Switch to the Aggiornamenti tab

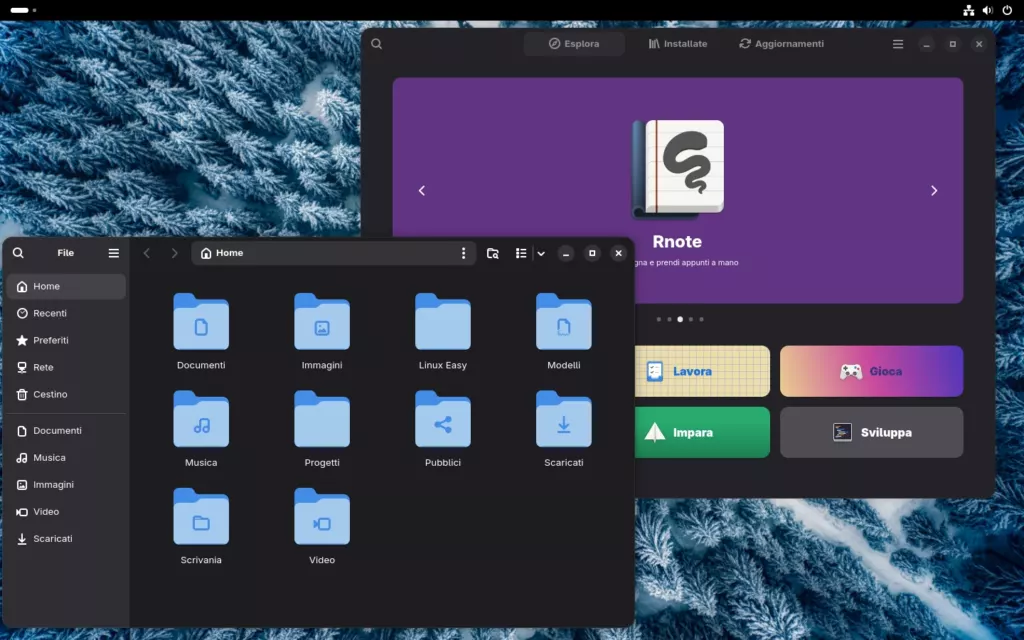pos(782,44)
